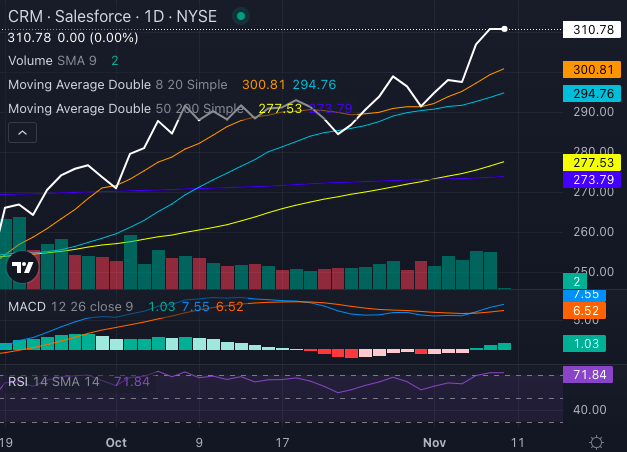Click the MACD 12 26 indicator label

[67, 306]
